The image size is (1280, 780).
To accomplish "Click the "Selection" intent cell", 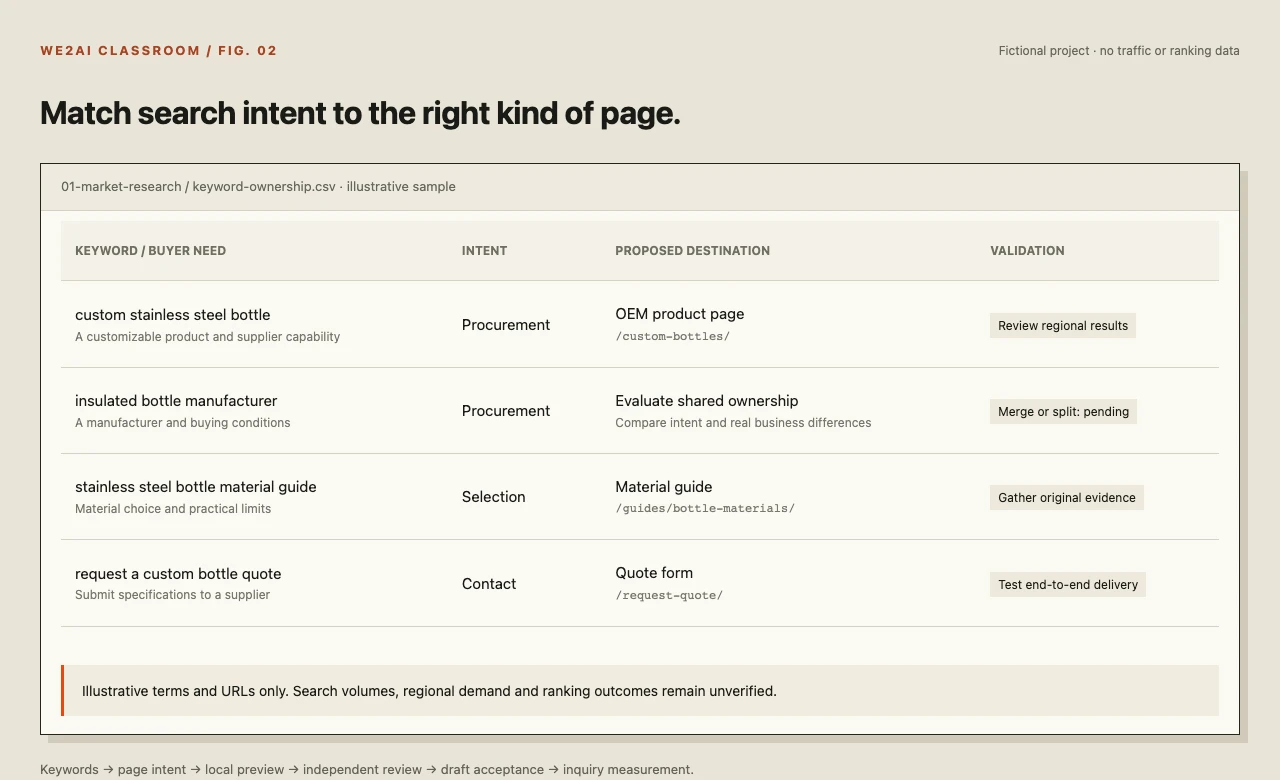I will (x=494, y=497).
